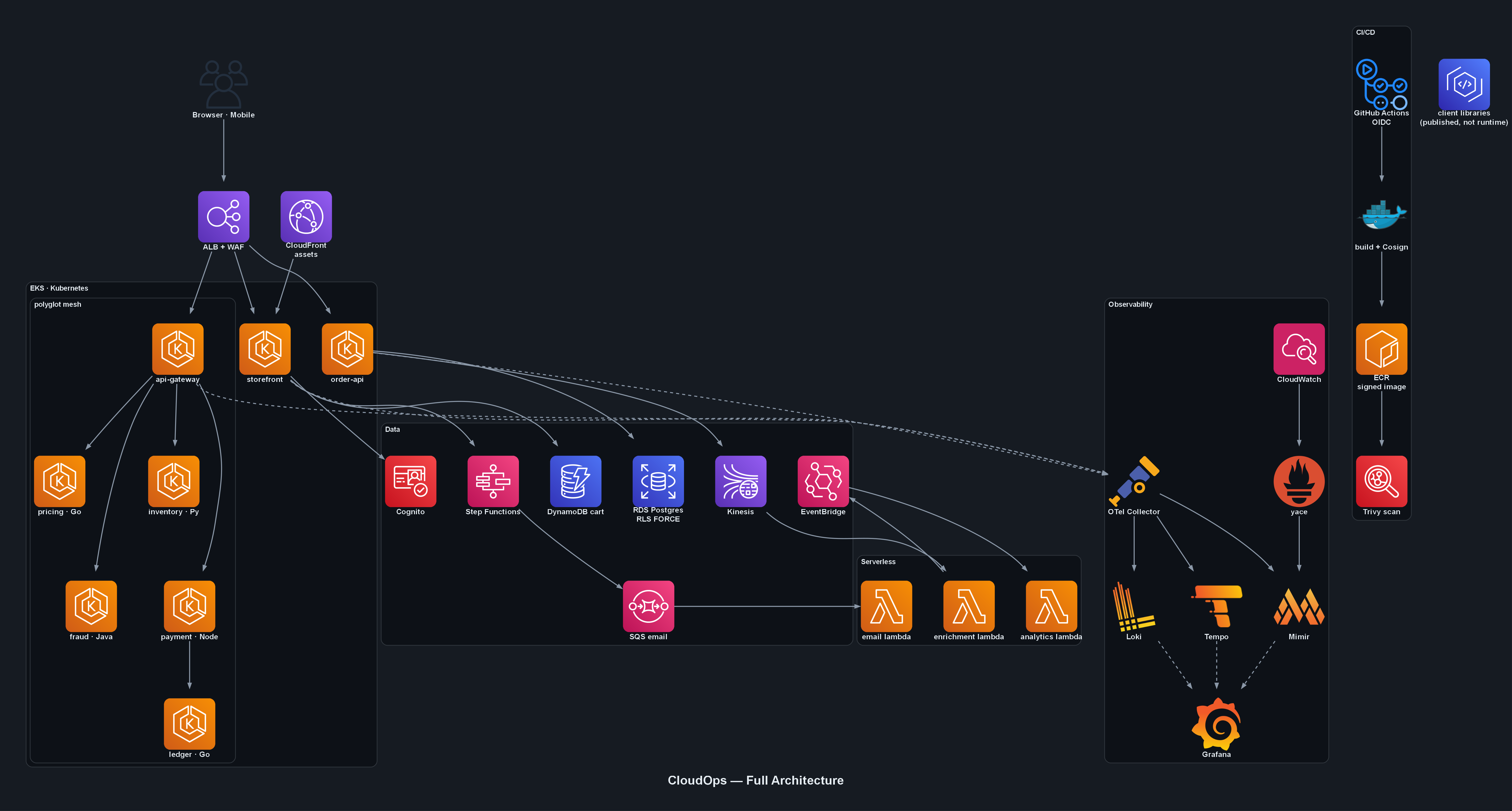Click the ECR signed image icon
The height and width of the screenshot is (811, 1512).
pos(1382,349)
